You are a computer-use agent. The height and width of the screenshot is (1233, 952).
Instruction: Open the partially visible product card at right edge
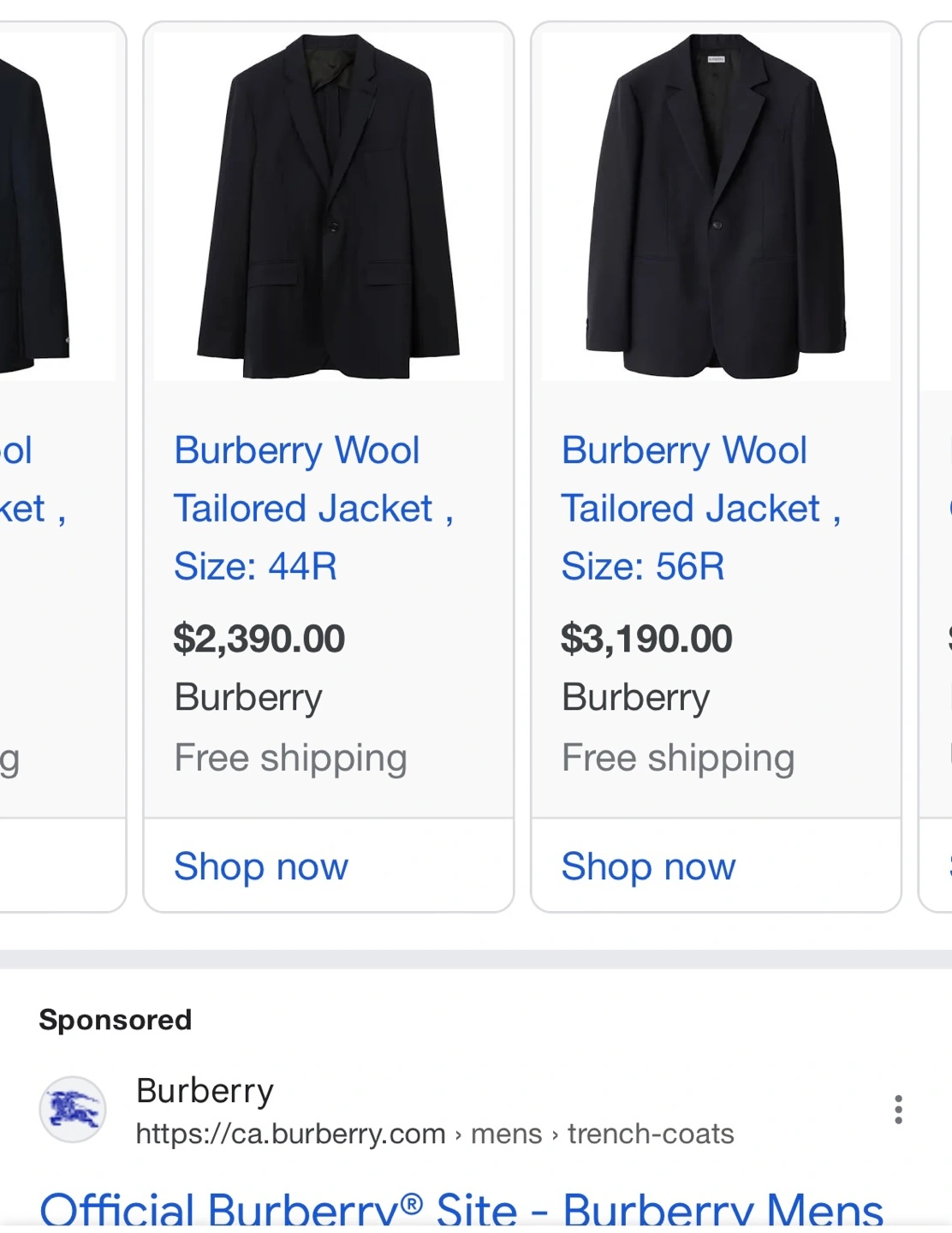pos(935,467)
